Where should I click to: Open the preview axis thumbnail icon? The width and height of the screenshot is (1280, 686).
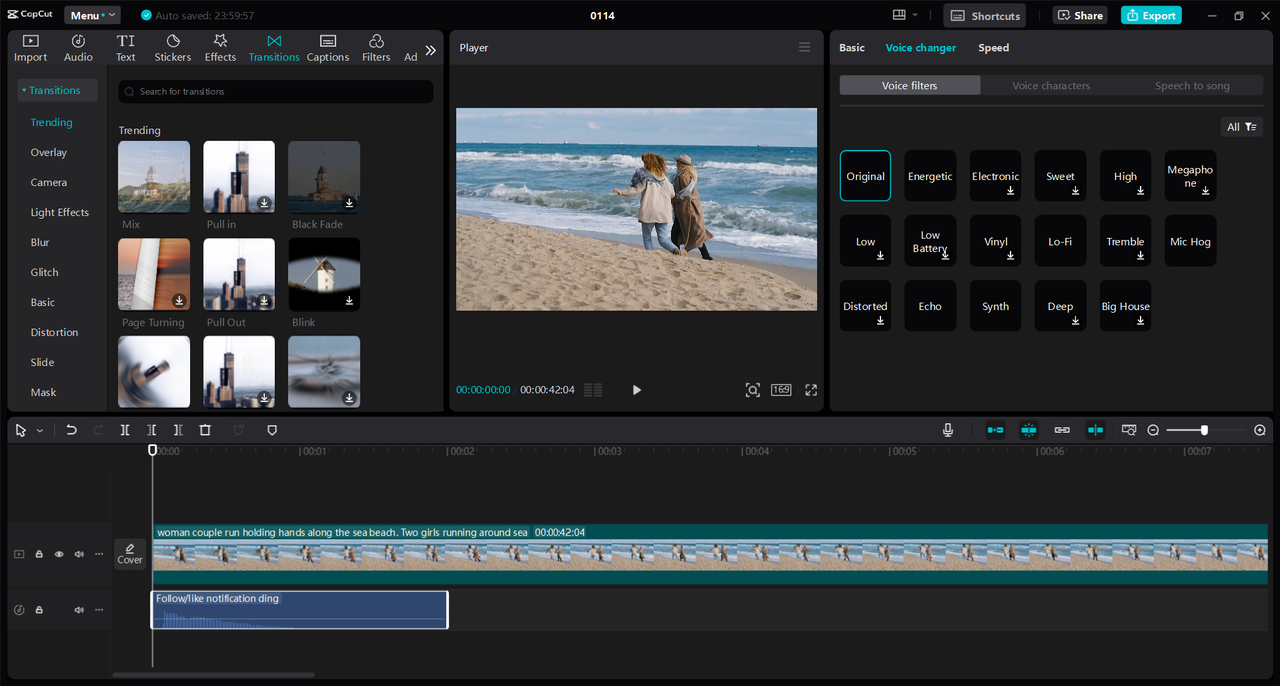[x=1129, y=430]
